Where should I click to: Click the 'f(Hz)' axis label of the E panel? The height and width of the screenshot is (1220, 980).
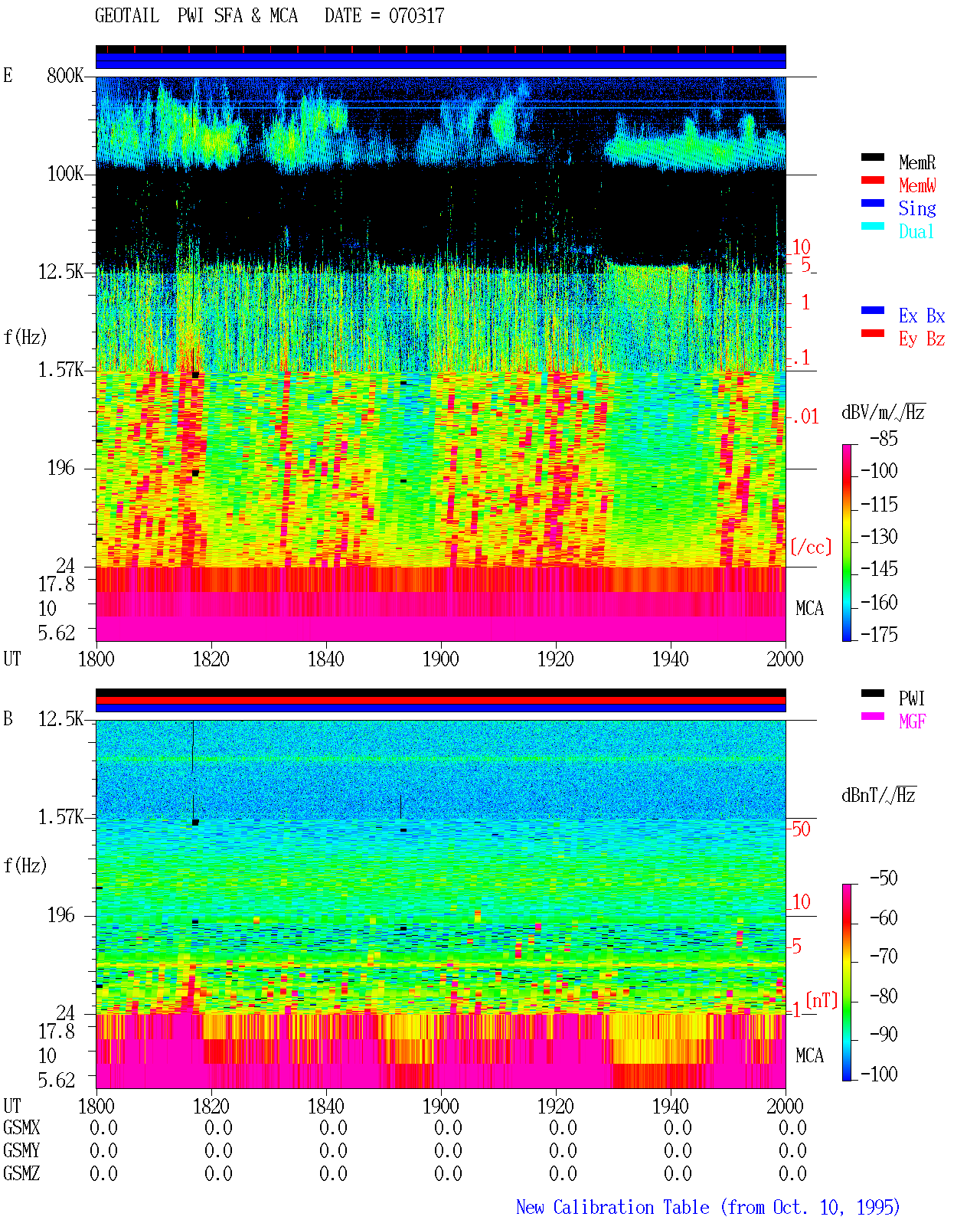pyautogui.click(x=25, y=337)
